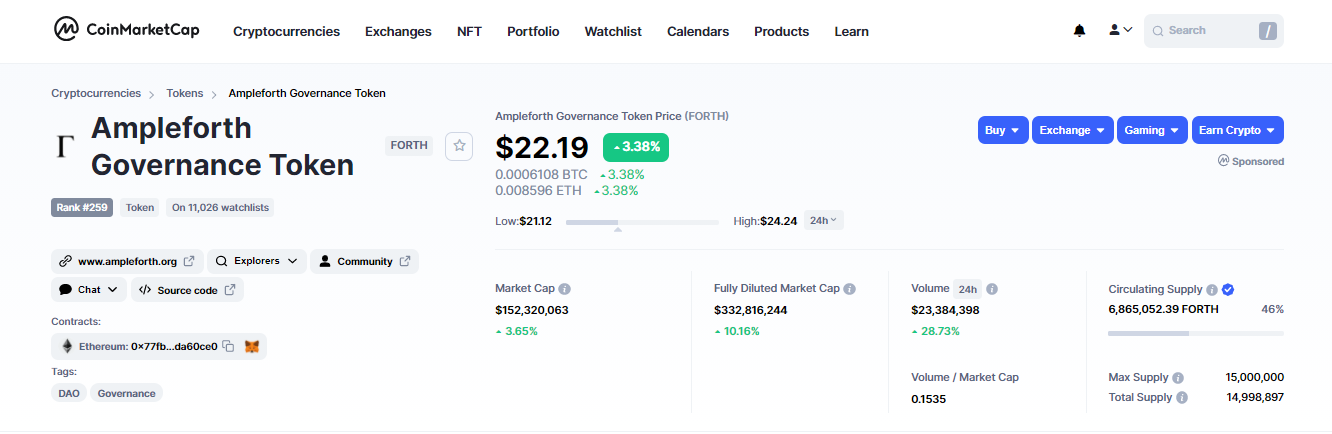1332x434 pixels.
Task: Click the CoinMarketCap logo
Action: tap(127, 30)
